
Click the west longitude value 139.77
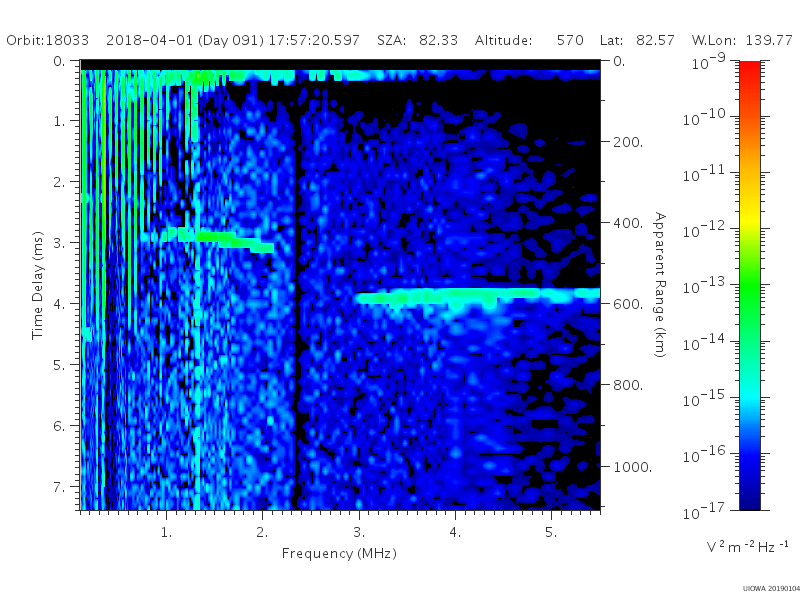(x=769, y=40)
